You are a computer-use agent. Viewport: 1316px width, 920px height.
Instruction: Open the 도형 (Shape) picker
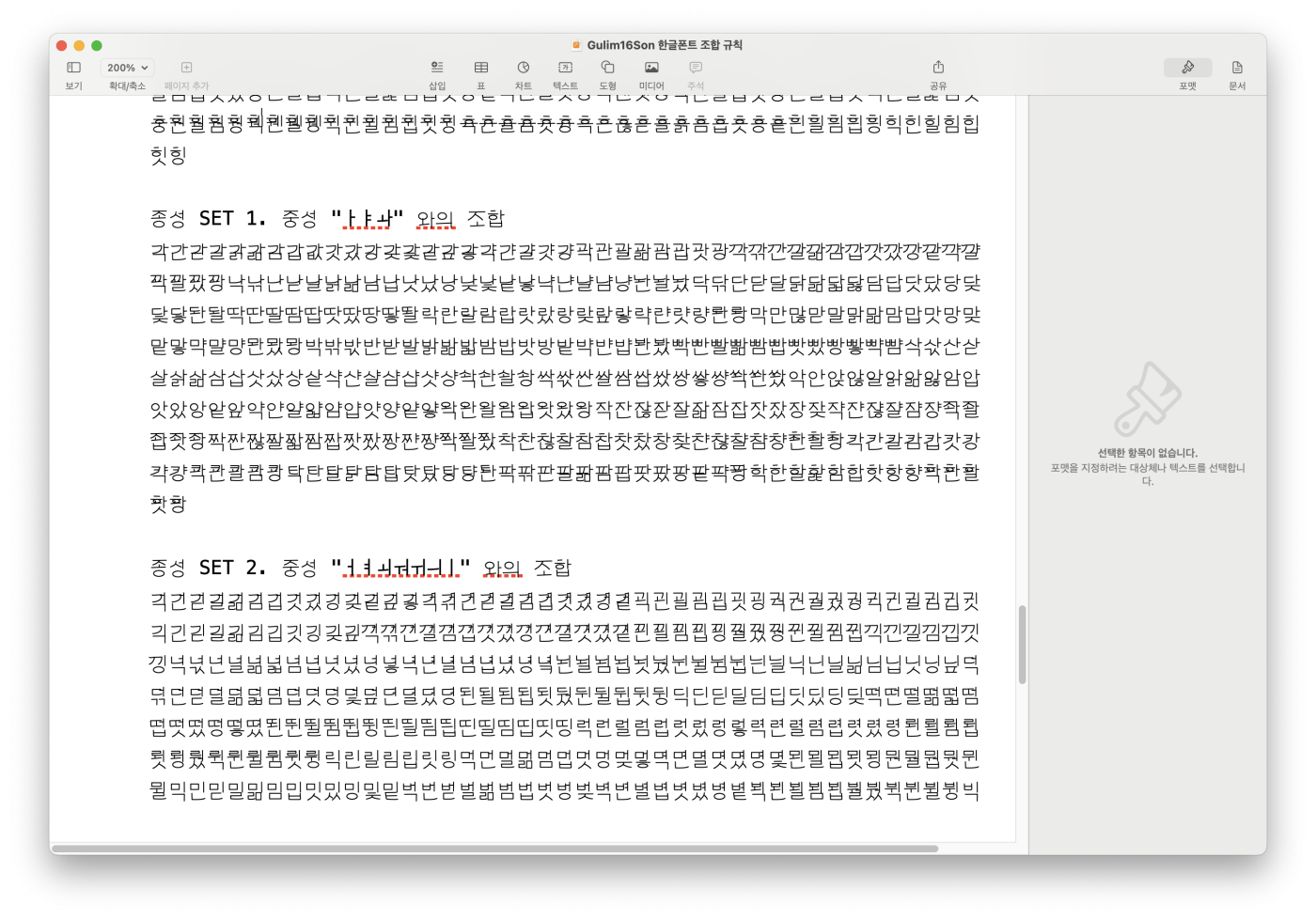[608, 68]
